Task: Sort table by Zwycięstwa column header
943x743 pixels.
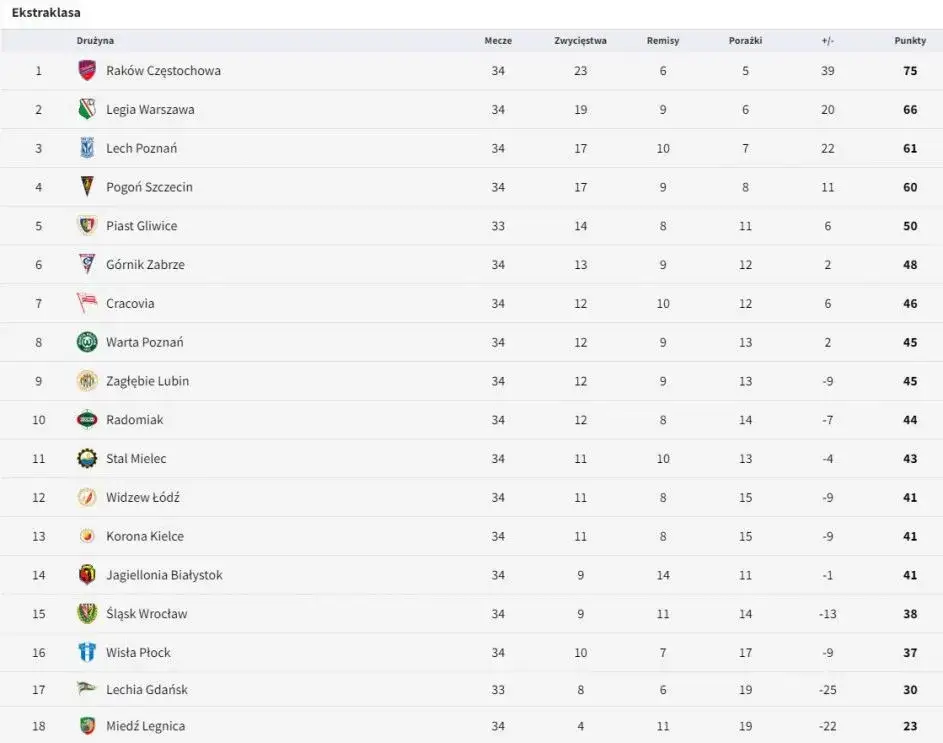Action: [580, 40]
